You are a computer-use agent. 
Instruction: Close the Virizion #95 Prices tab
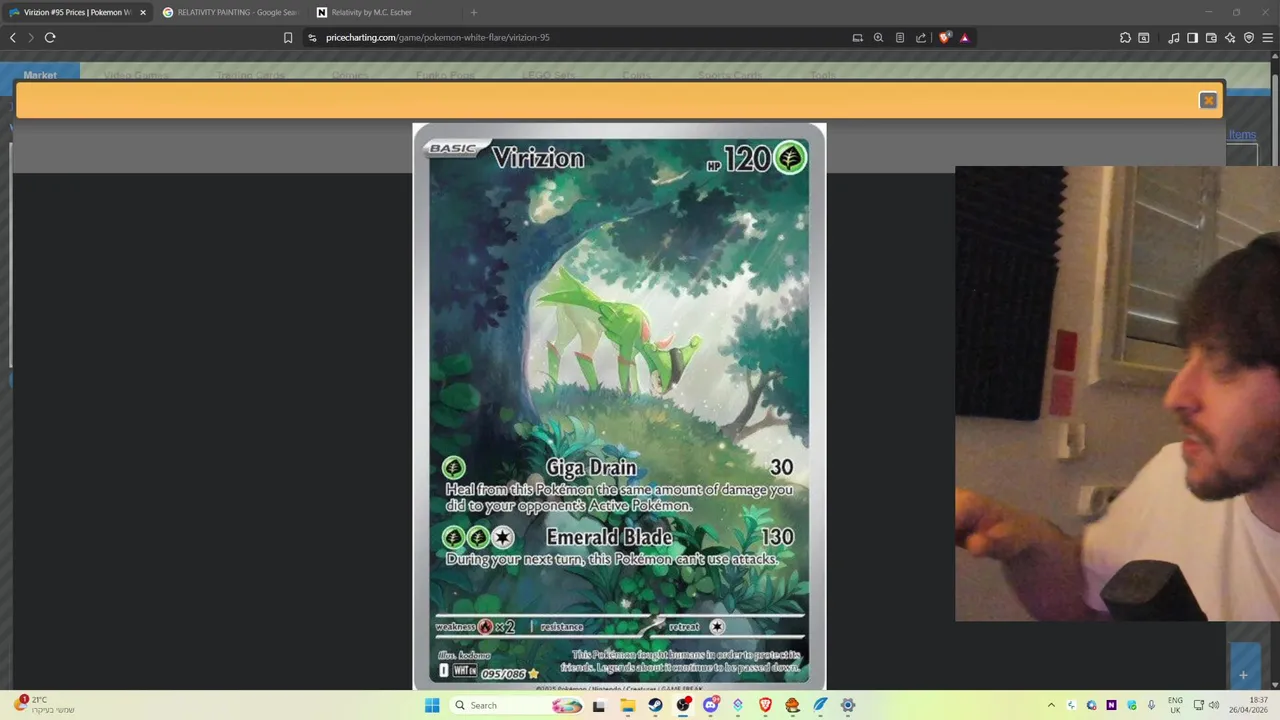coord(142,12)
